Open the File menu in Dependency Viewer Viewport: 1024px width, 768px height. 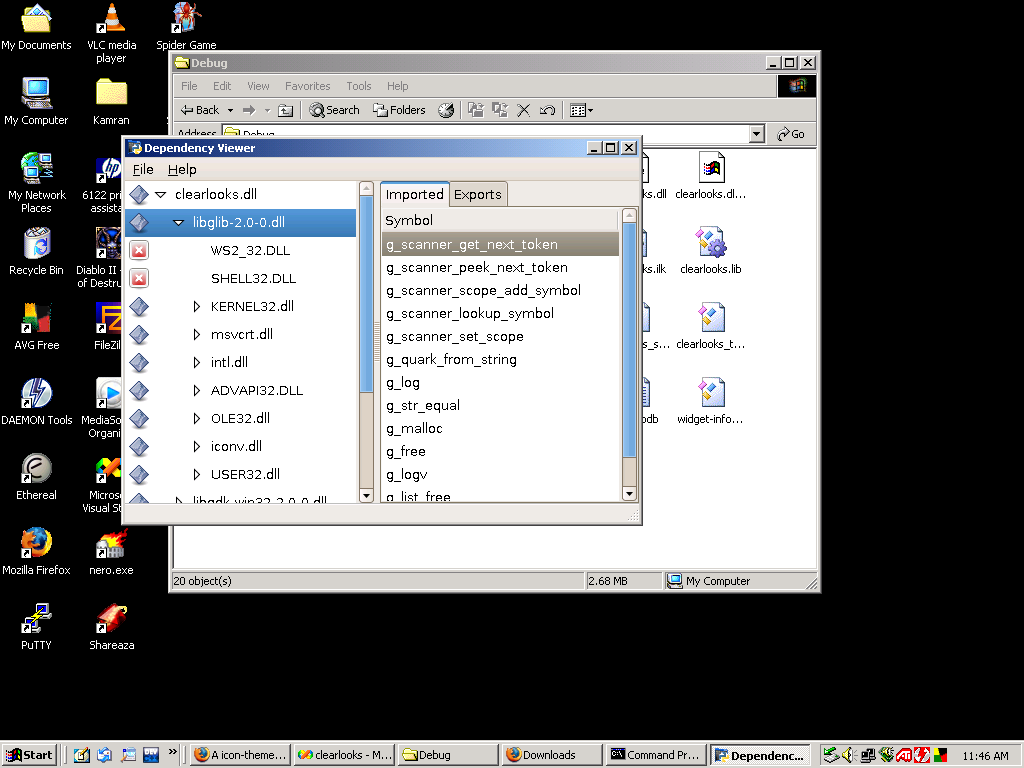(143, 170)
